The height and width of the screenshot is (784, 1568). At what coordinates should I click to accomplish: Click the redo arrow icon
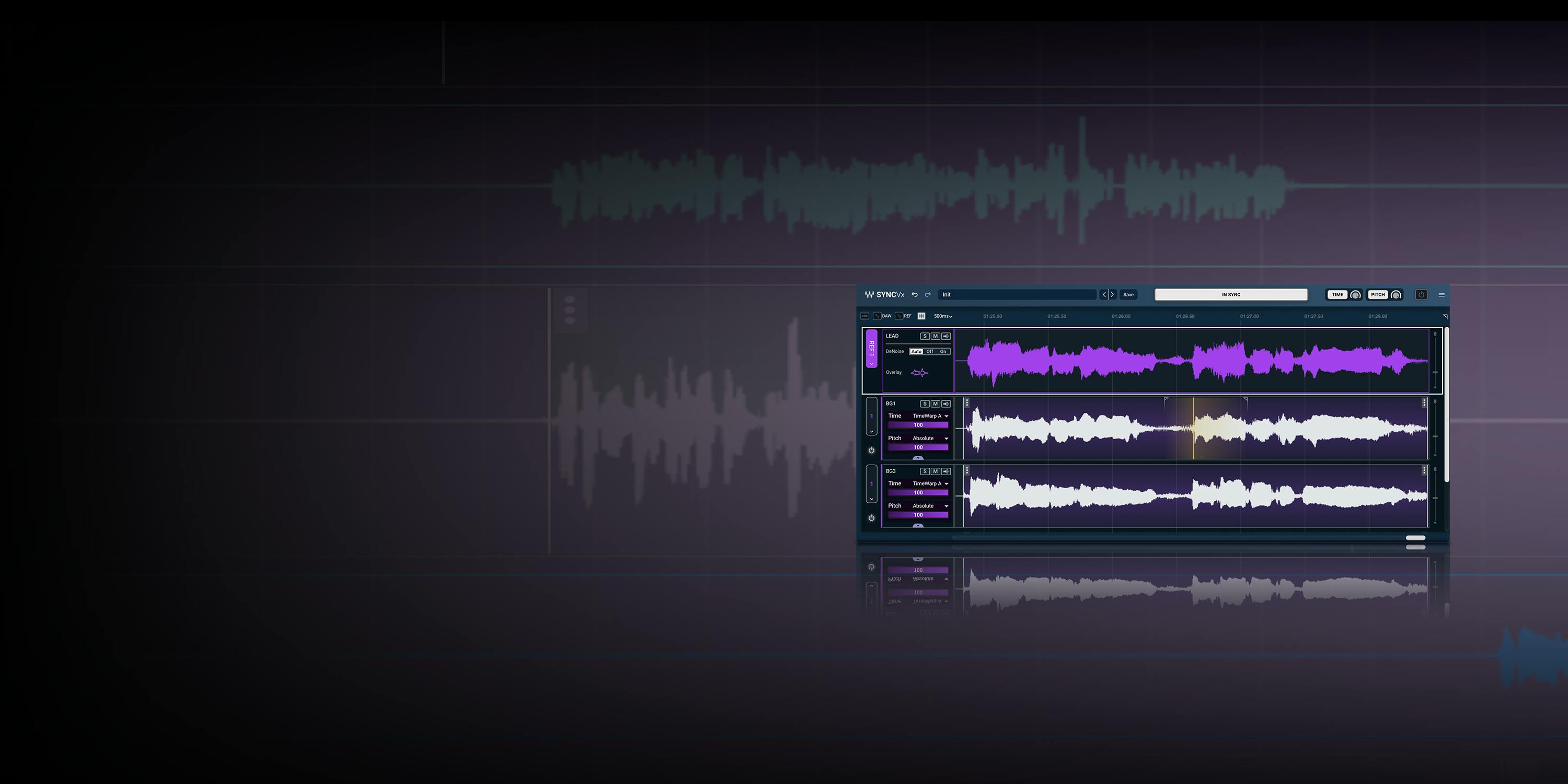(928, 295)
